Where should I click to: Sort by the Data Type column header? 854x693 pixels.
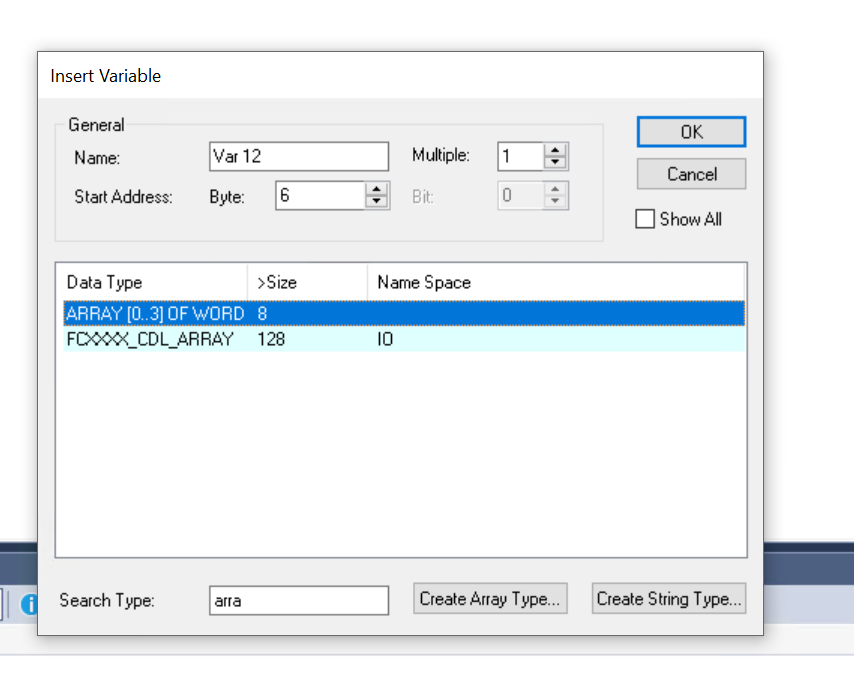(x=156, y=282)
